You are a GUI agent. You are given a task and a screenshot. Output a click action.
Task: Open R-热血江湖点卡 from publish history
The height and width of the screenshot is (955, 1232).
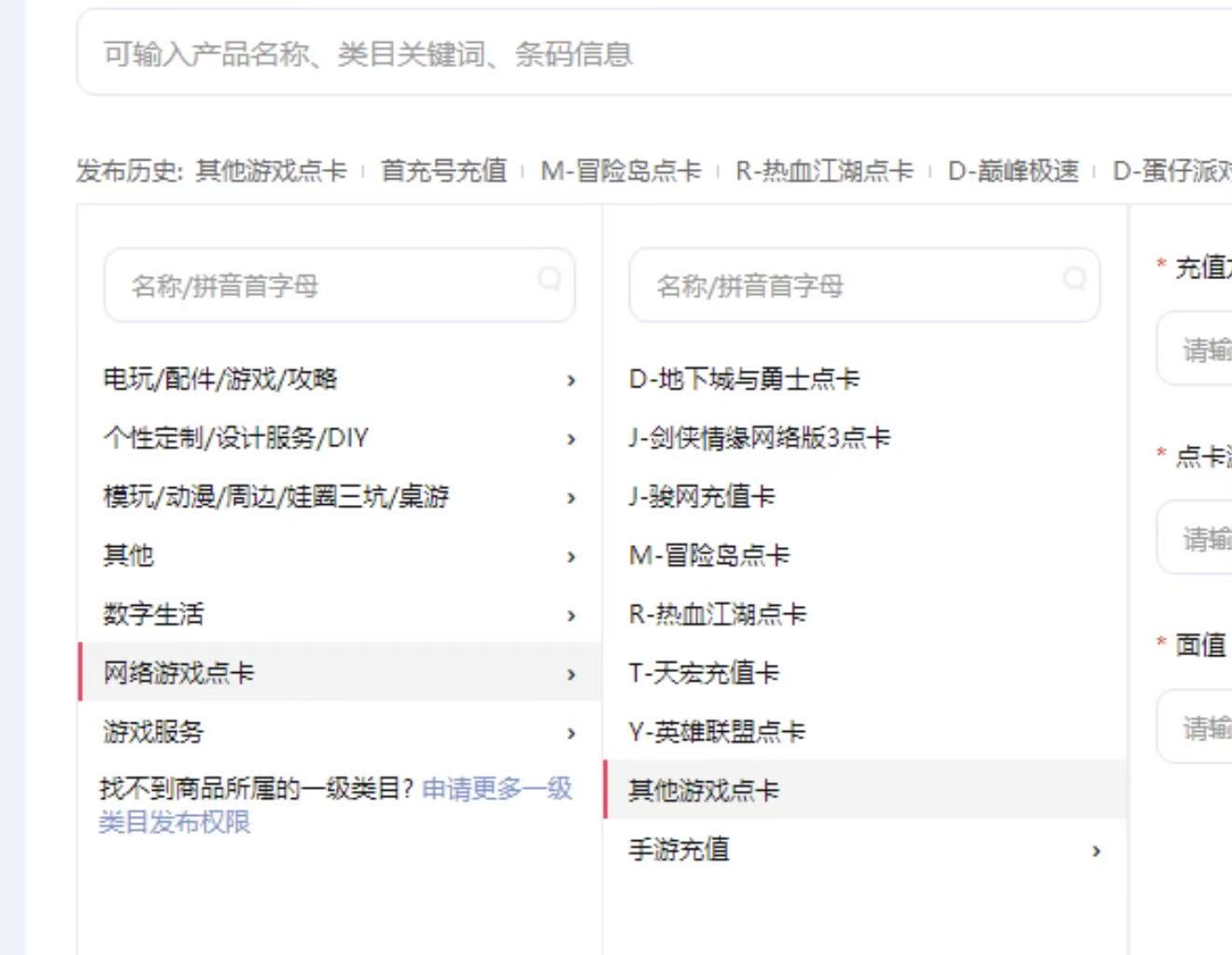[x=824, y=171]
